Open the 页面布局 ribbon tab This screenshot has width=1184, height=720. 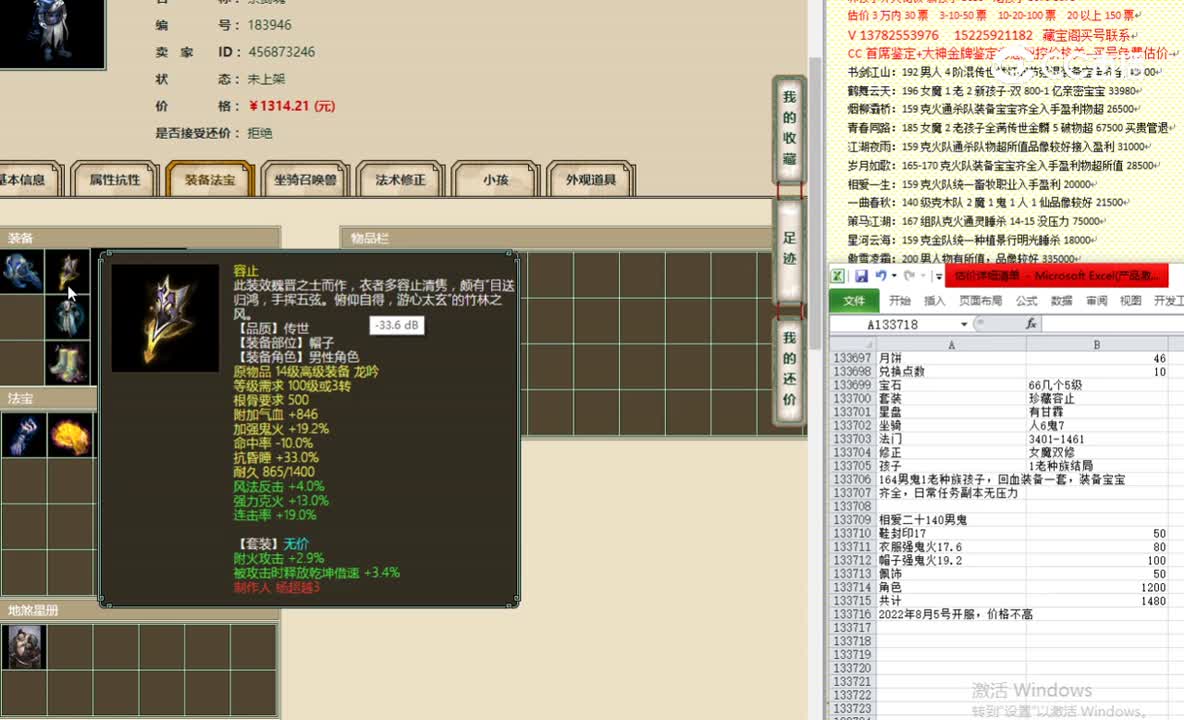980,300
